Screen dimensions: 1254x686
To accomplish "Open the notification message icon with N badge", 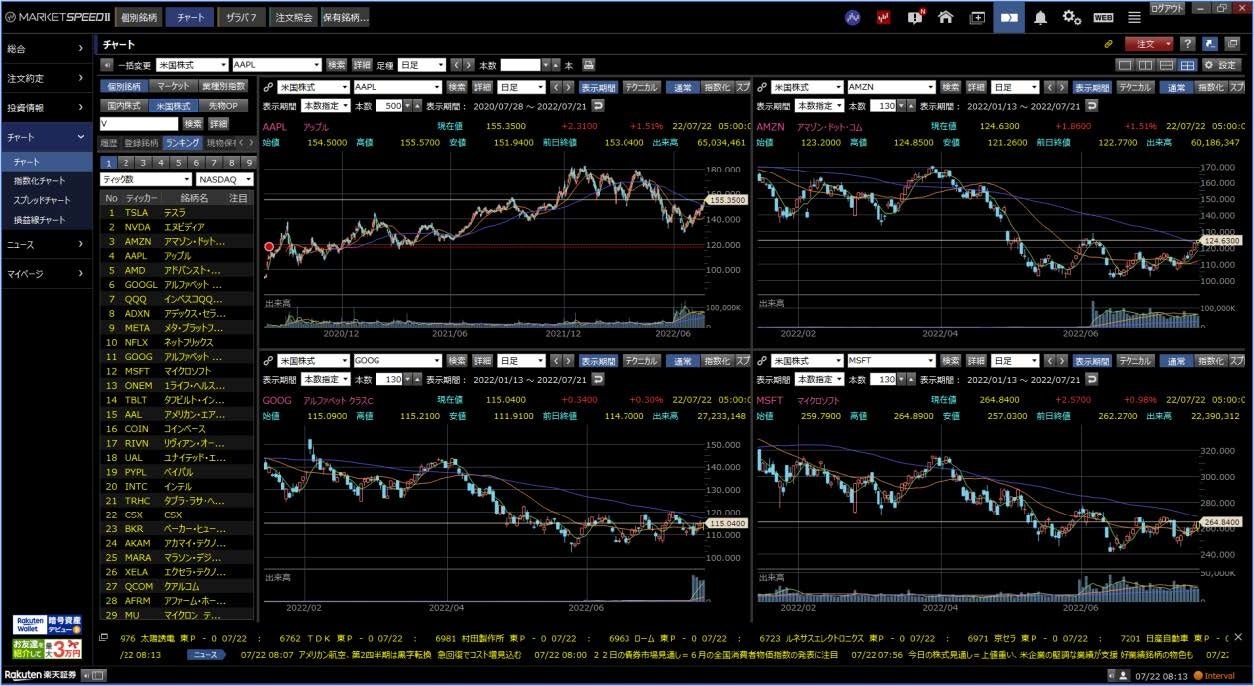I will (915, 17).
